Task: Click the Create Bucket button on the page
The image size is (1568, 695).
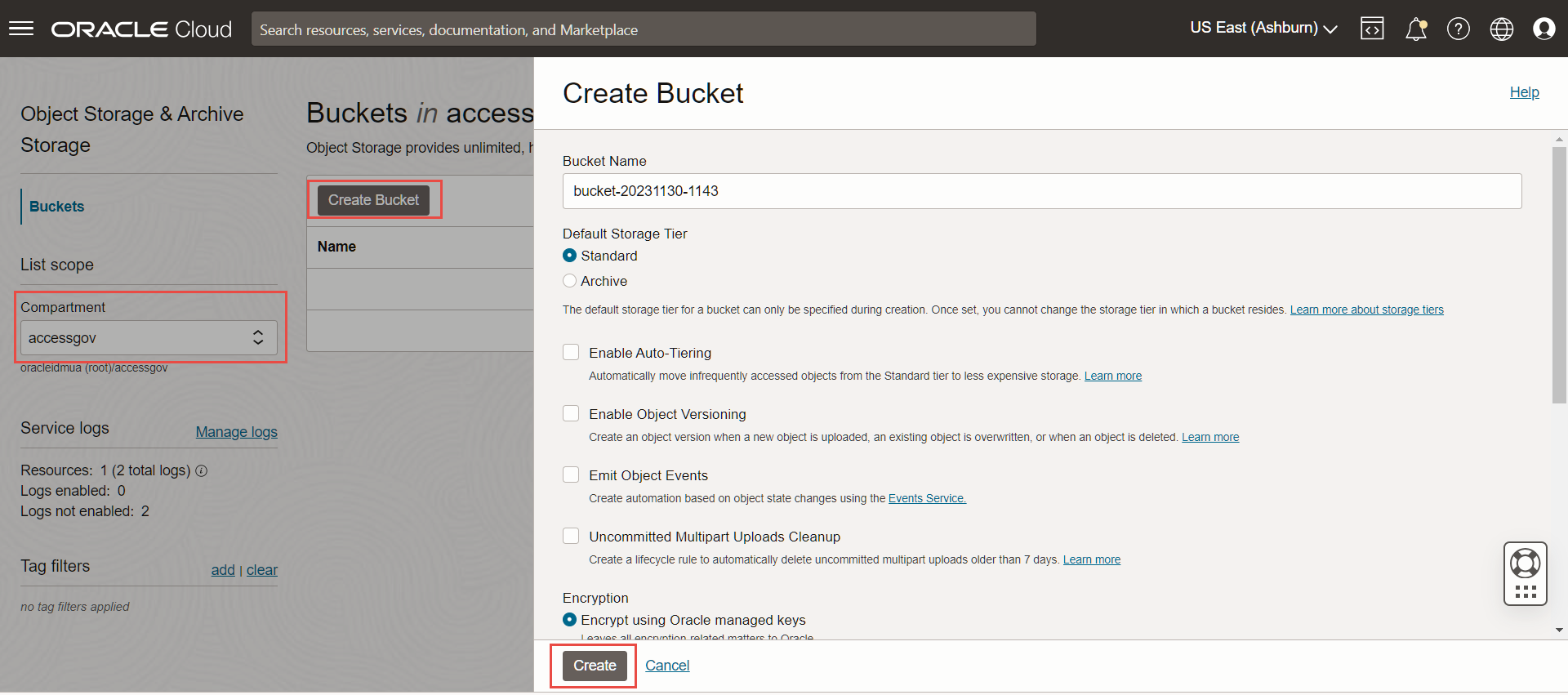Action: [x=373, y=200]
